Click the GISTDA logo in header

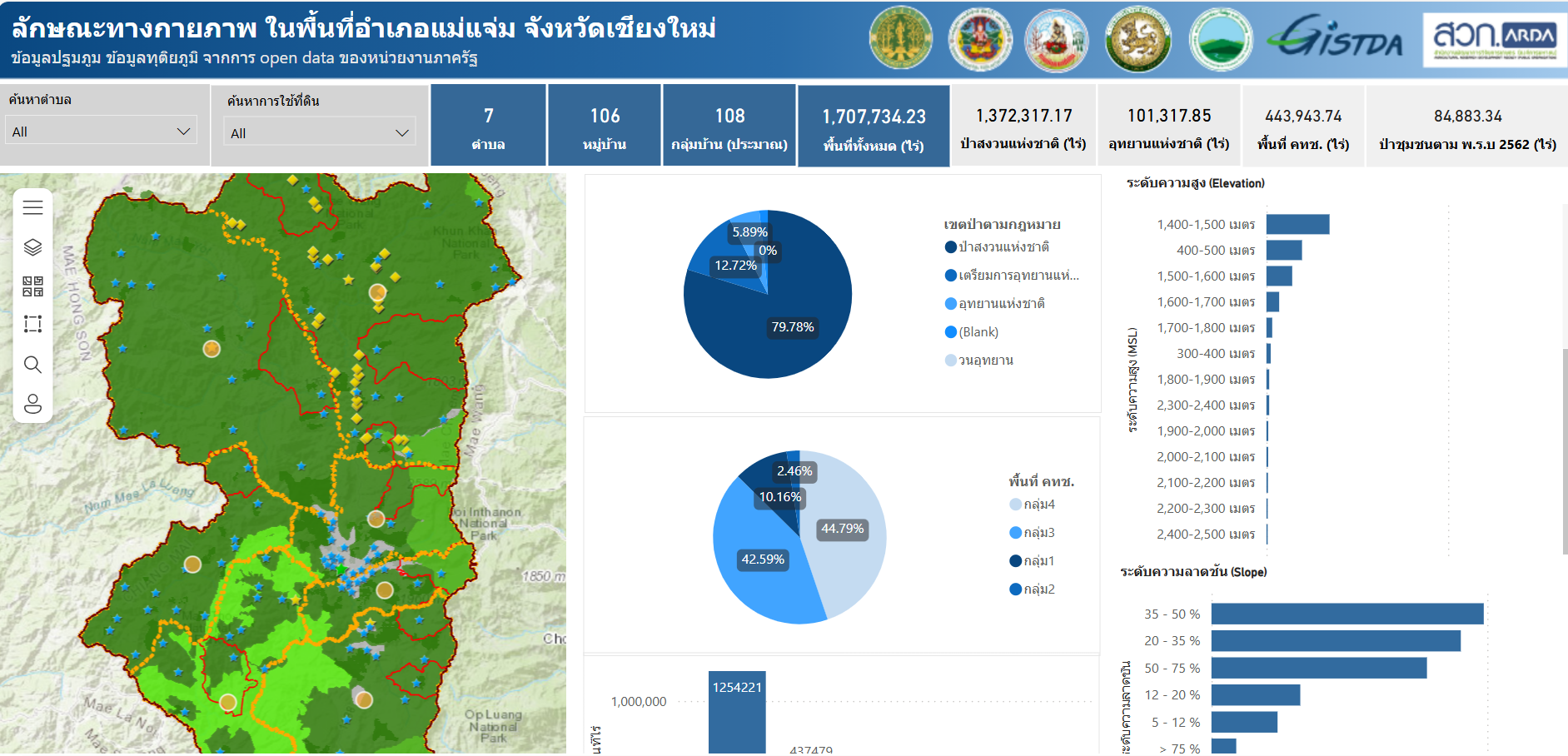(1335, 38)
